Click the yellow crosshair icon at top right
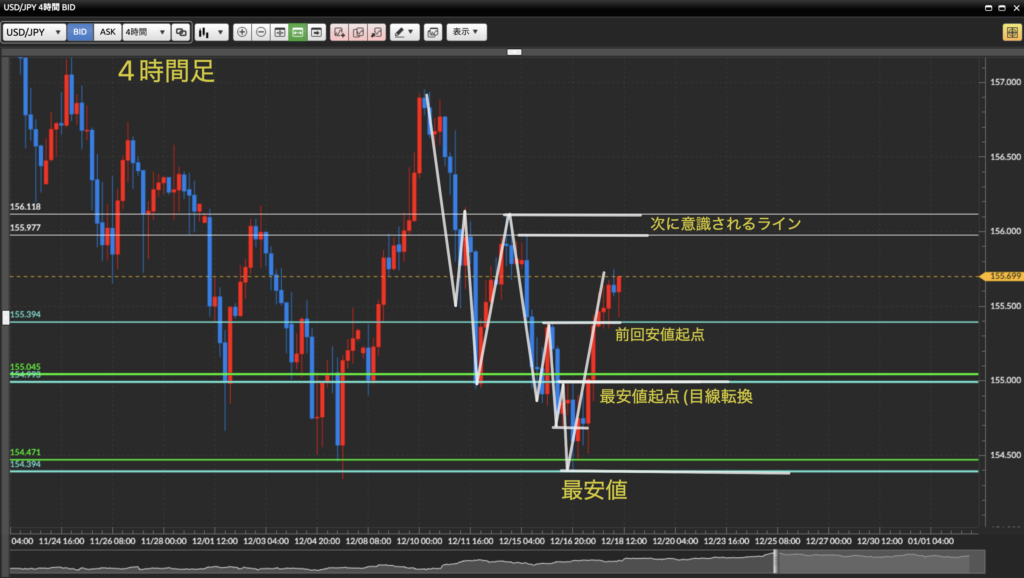Viewport: 1024px width, 578px height. pos(1011,32)
